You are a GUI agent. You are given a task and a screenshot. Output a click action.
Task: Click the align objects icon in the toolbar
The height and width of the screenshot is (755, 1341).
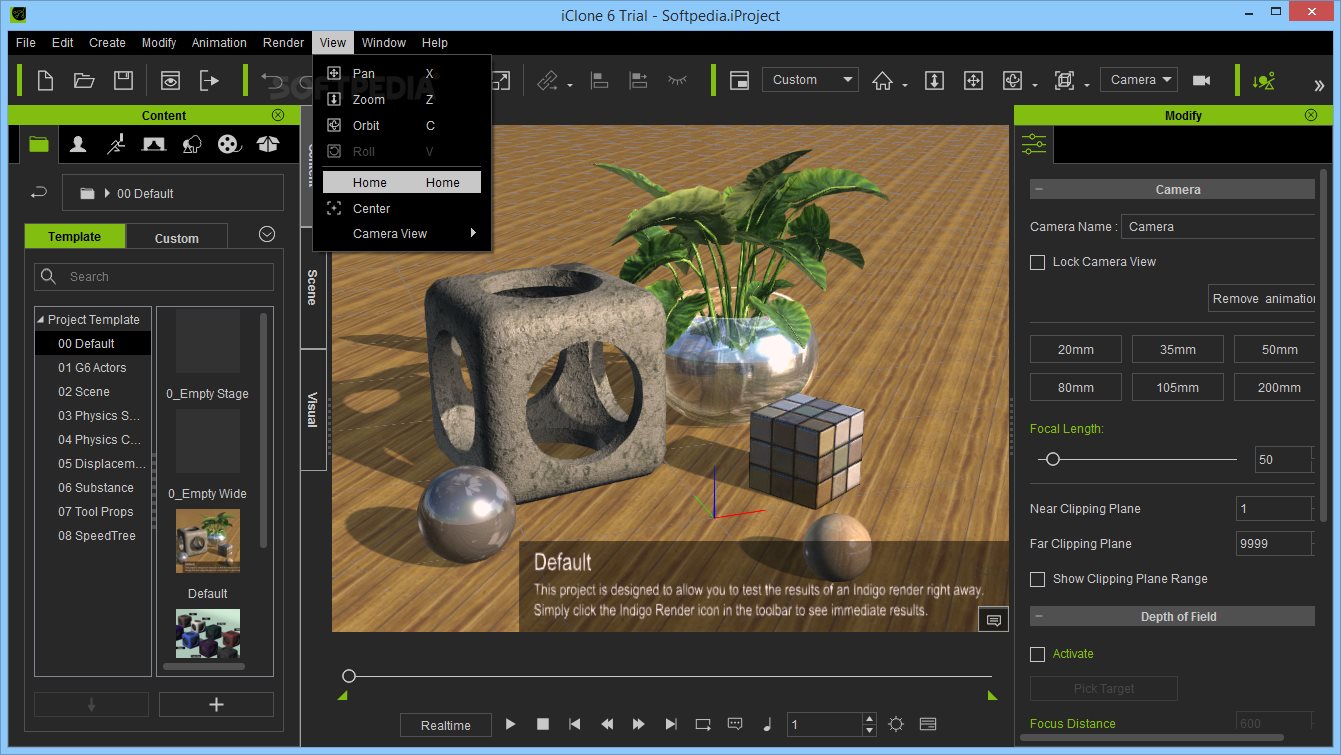point(600,80)
